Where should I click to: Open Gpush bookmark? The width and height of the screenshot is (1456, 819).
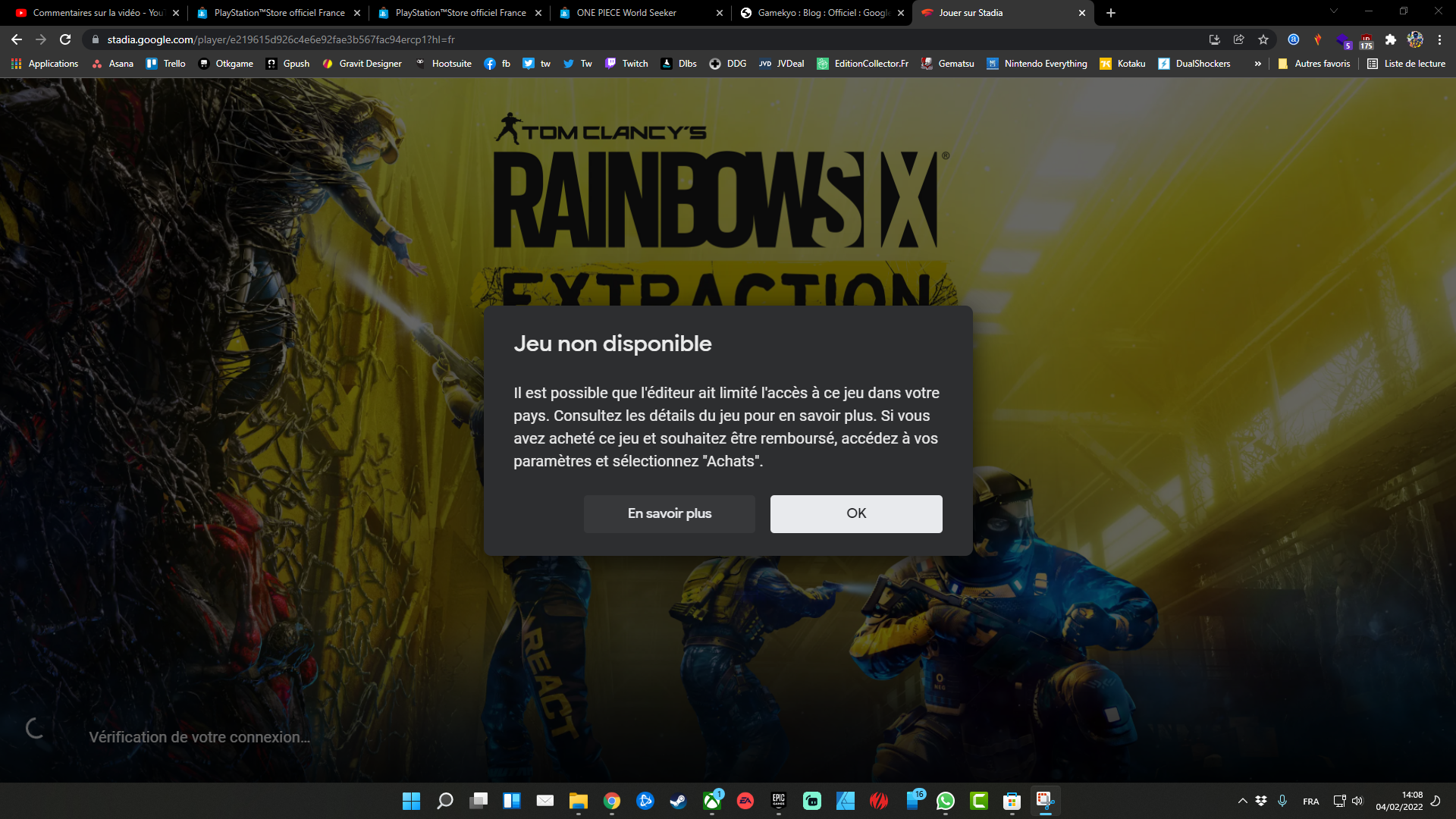pyautogui.click(x=288, y=64)
